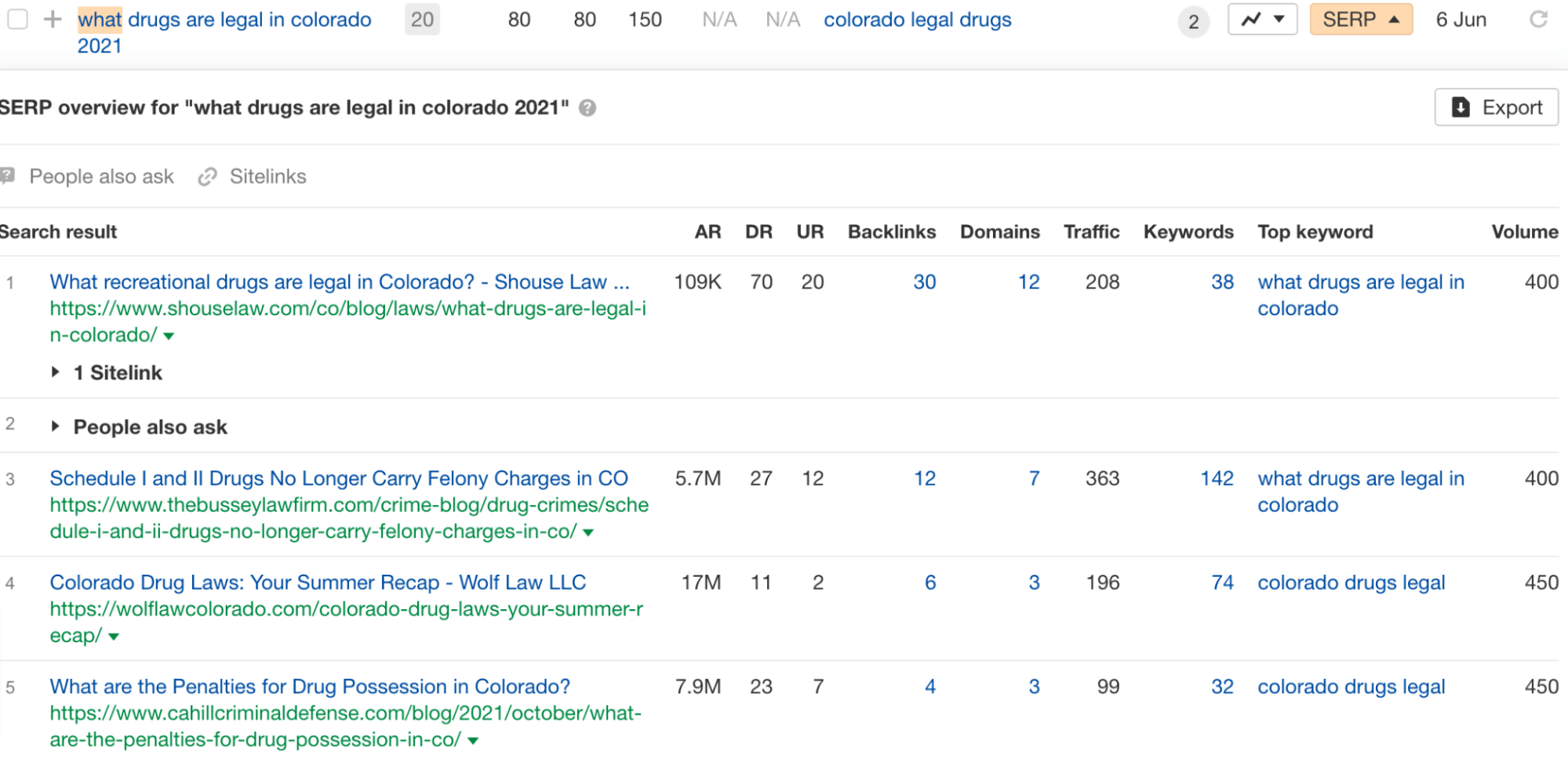Select the keyword row checkbox

16,20
